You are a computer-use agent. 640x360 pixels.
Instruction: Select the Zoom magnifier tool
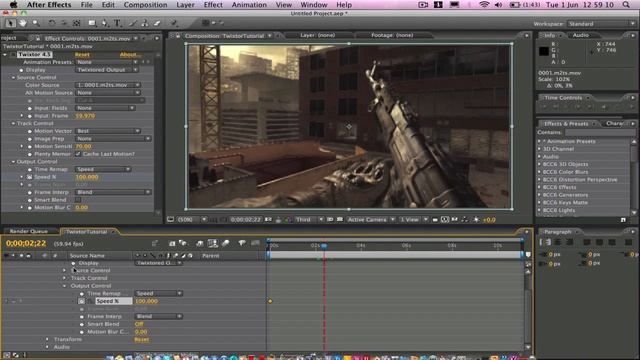point(36,23)
